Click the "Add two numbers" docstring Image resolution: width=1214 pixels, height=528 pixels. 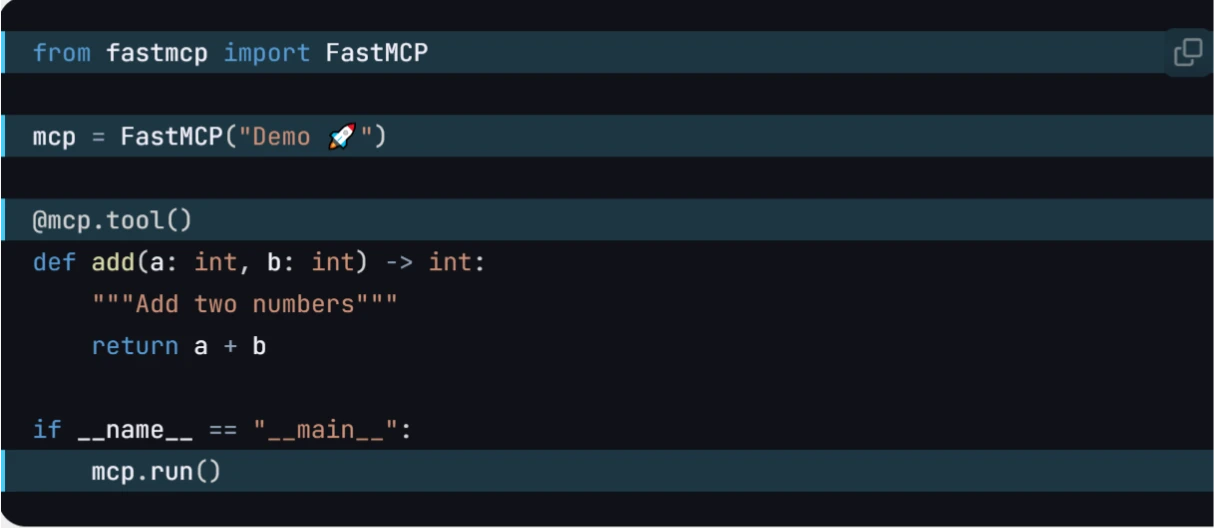point(245,304)
